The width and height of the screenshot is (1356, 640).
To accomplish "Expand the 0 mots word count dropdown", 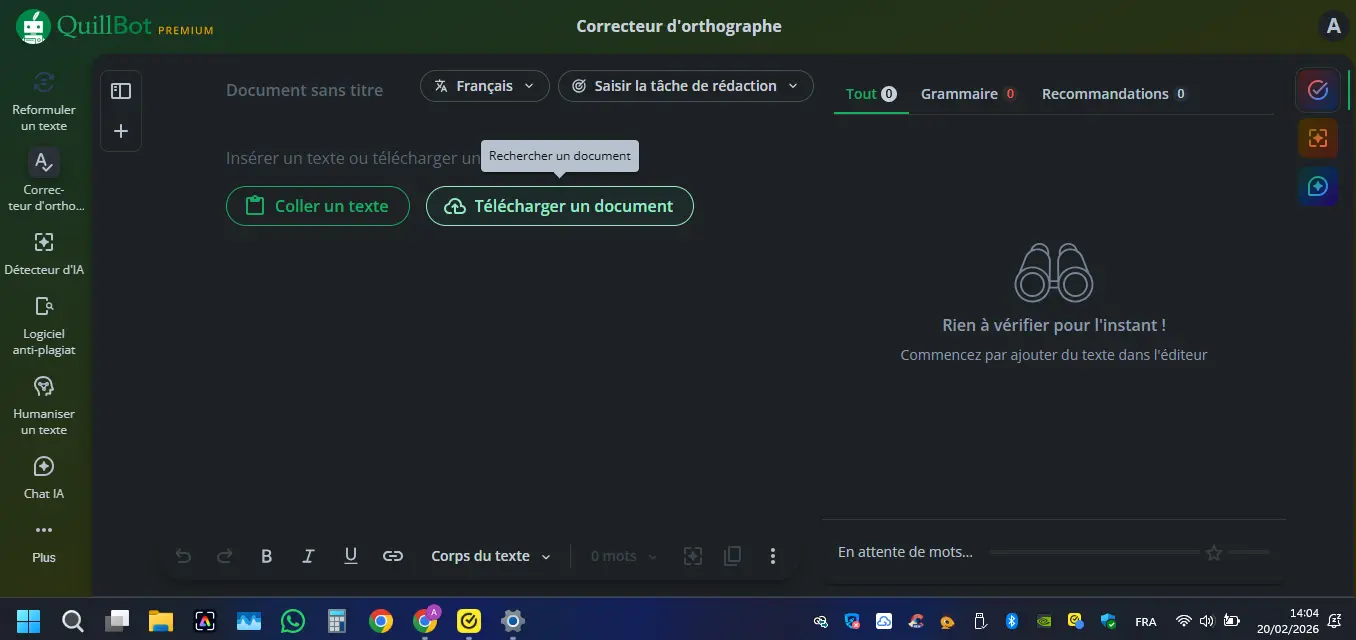I will [624, 556].
